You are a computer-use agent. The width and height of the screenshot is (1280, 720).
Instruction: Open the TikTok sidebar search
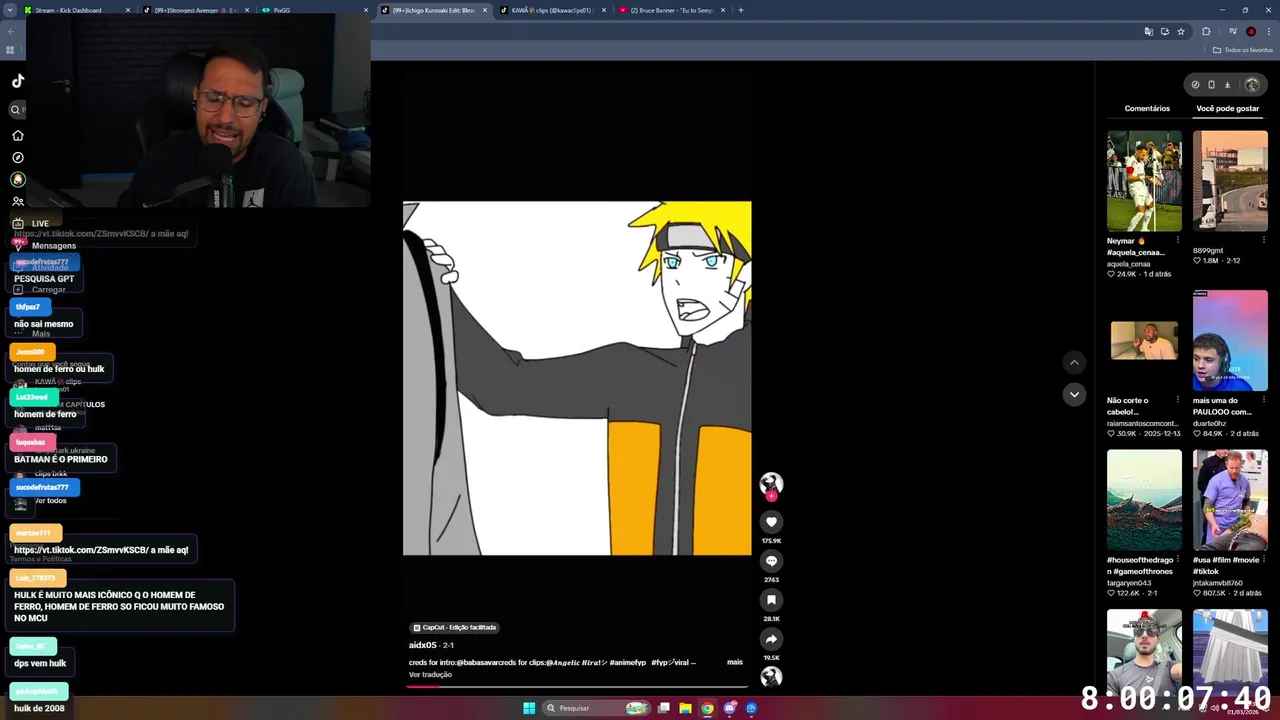click(15, 110)
